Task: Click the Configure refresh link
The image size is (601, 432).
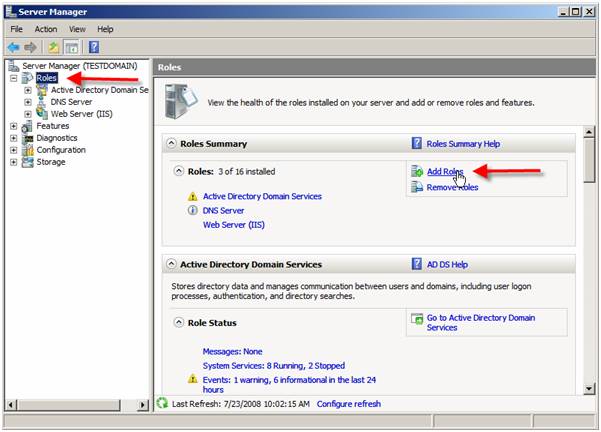Action: click(349, 404)
